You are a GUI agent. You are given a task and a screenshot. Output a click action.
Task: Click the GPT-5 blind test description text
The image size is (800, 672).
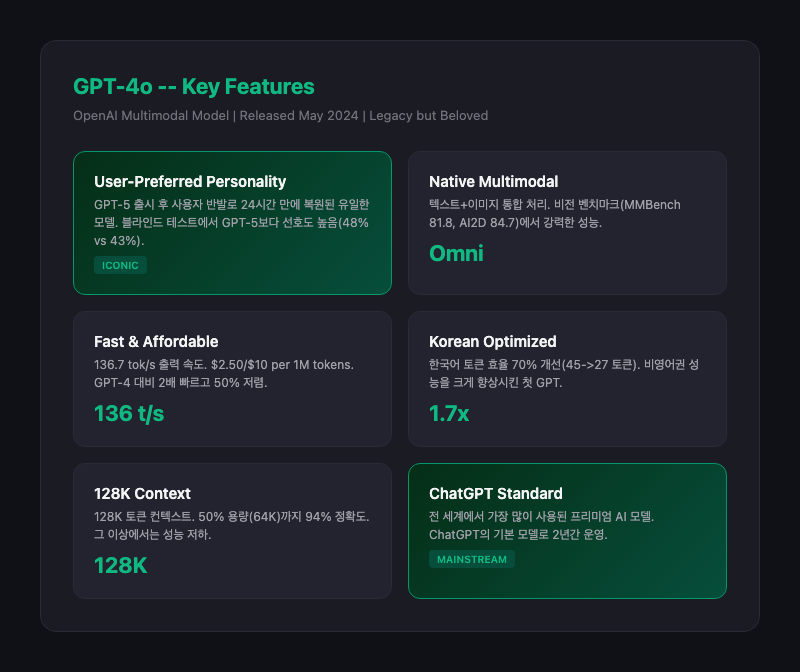point(232,222)
